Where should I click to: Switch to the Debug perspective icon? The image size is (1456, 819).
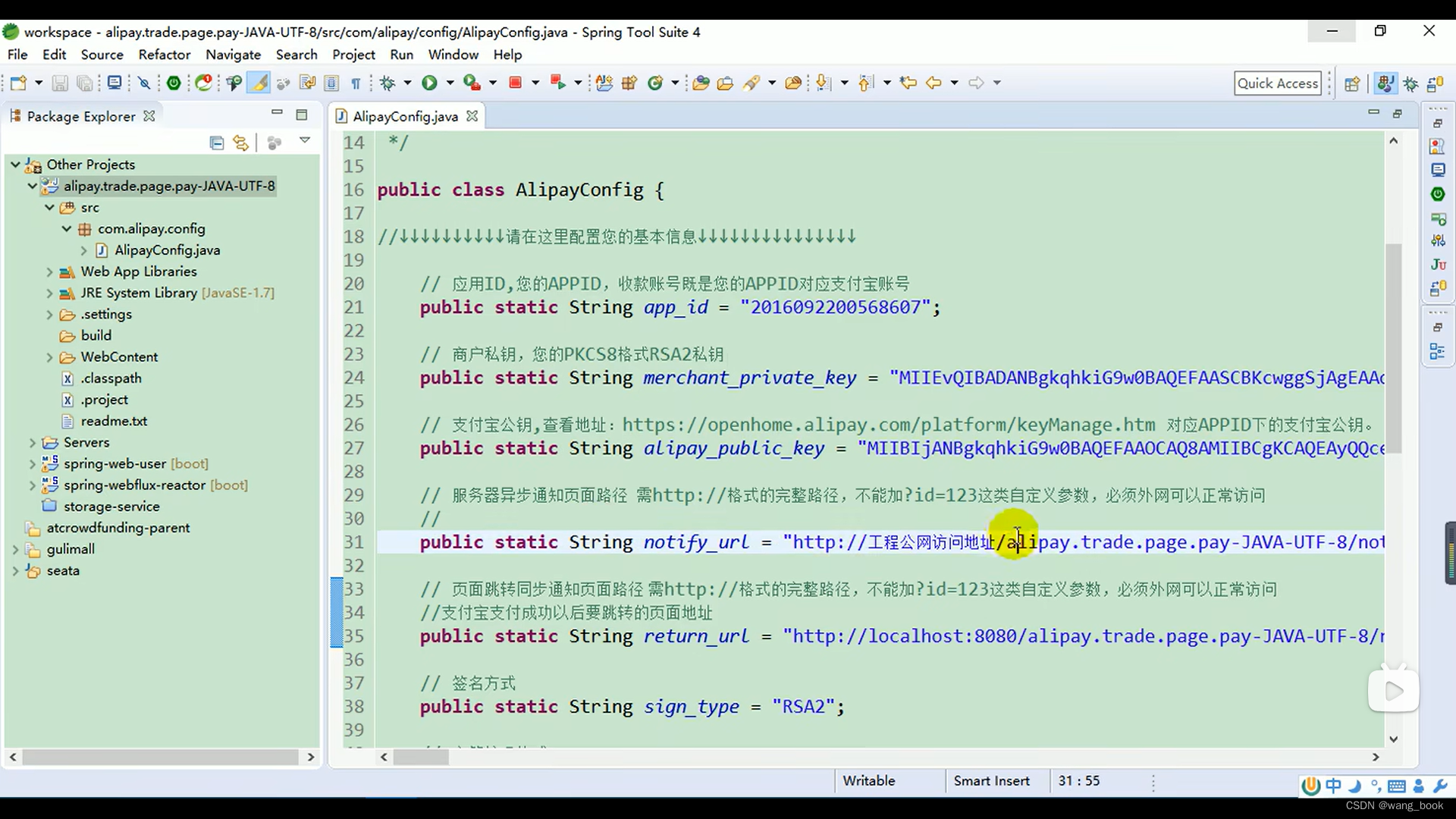point(1411,83)
